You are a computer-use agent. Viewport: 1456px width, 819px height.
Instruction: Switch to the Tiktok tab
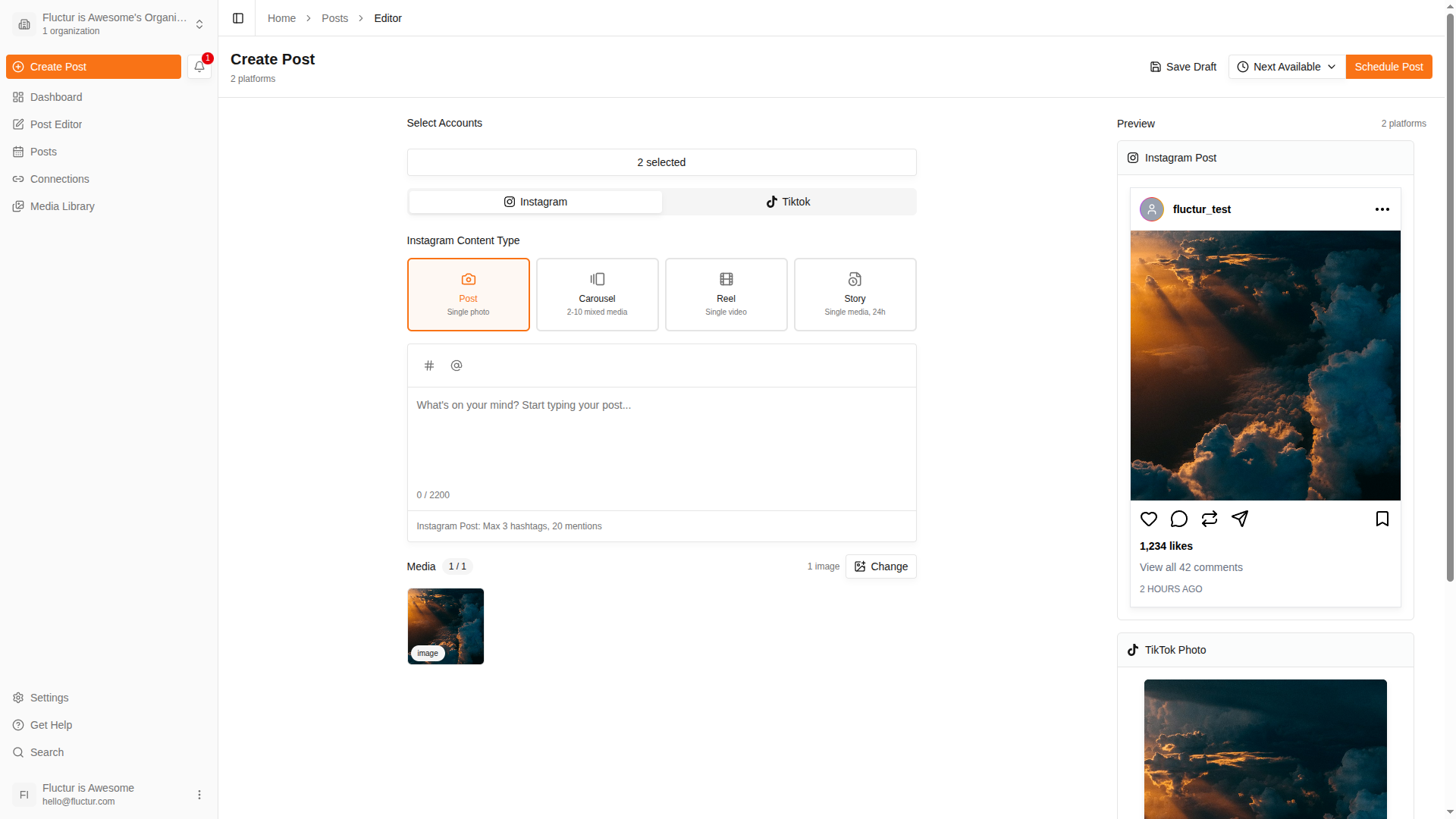(789, 202)
